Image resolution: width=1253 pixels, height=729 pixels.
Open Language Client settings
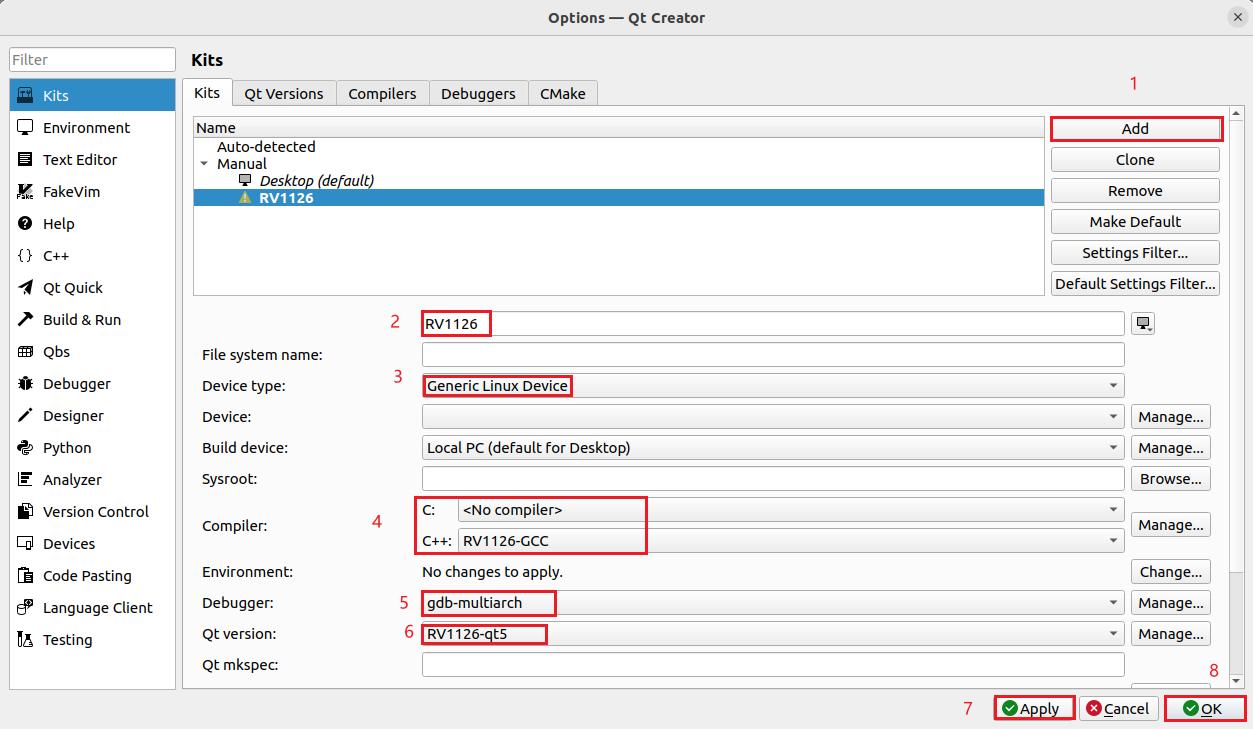[92, 608]
